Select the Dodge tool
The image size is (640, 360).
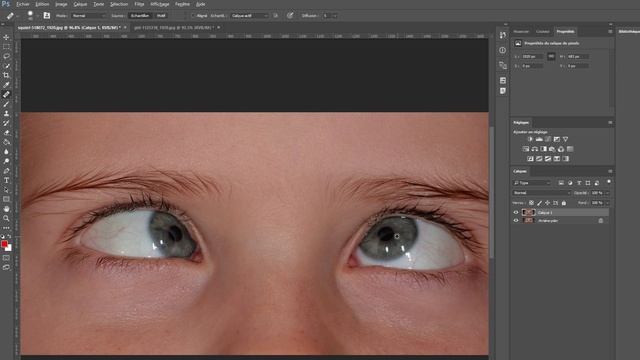tap(6, 161)
